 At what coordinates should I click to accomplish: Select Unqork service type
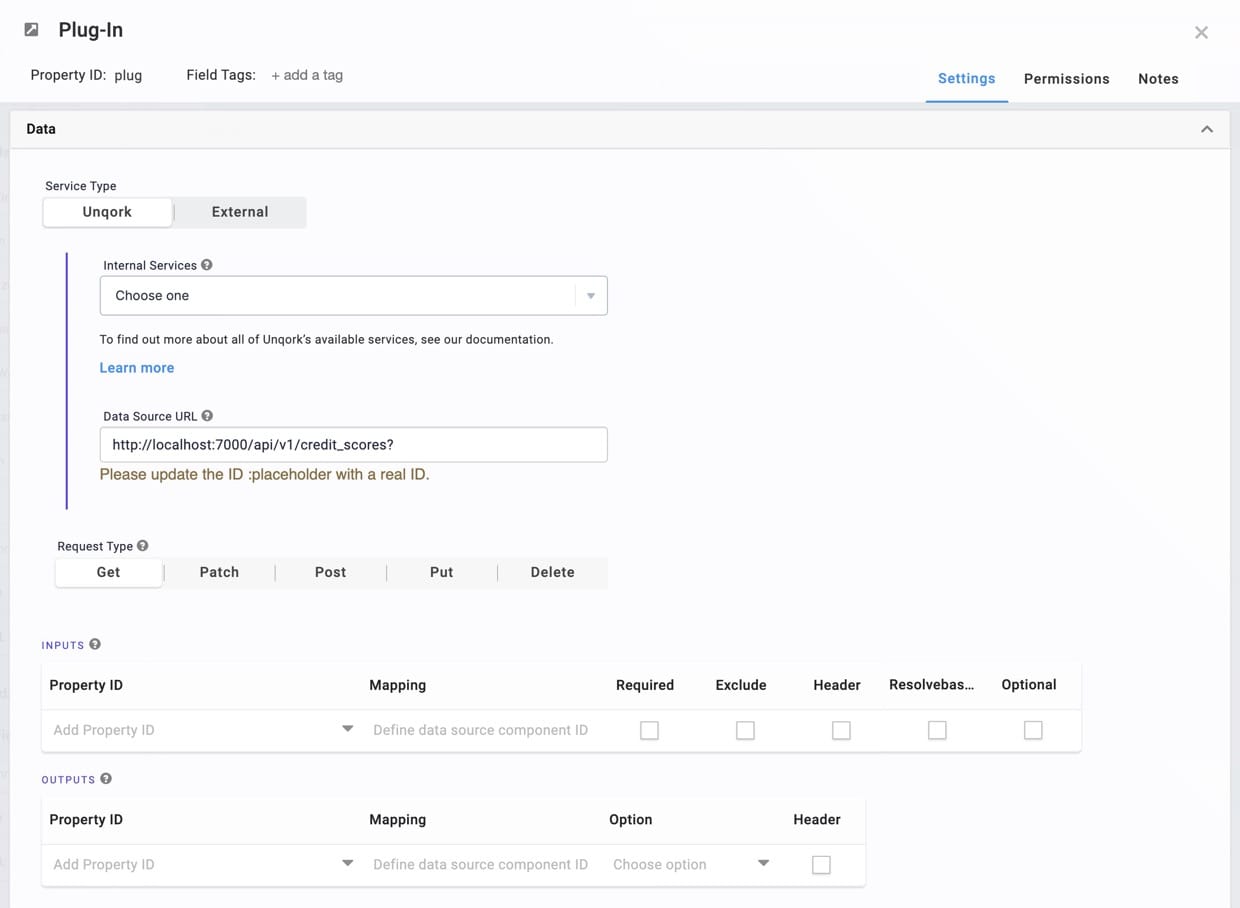pos(107,212)
